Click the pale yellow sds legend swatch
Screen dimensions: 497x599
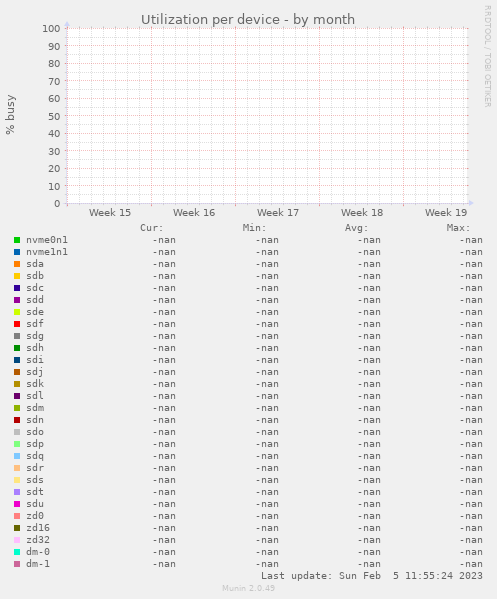tap(17, 480)
